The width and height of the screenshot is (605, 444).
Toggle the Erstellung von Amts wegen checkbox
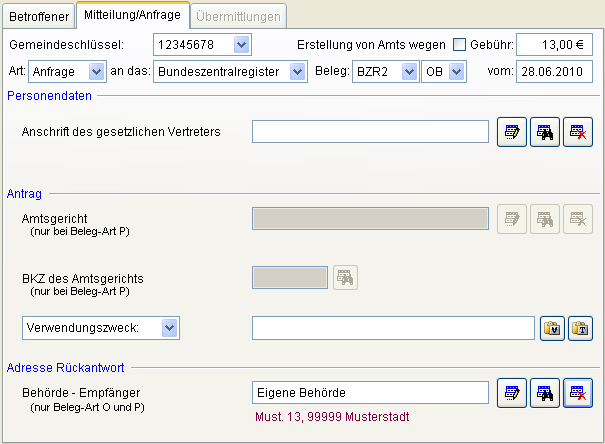point(460,45)
